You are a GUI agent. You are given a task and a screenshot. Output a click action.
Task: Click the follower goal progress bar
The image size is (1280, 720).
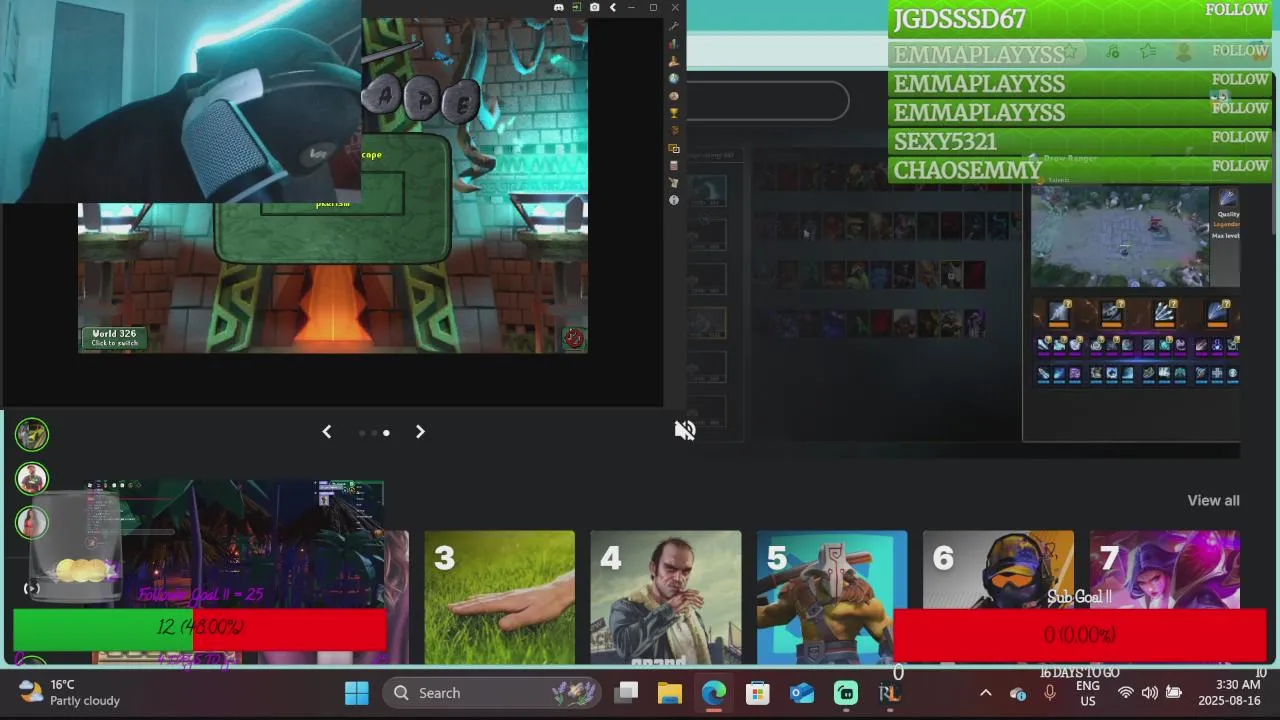point(200,629)
